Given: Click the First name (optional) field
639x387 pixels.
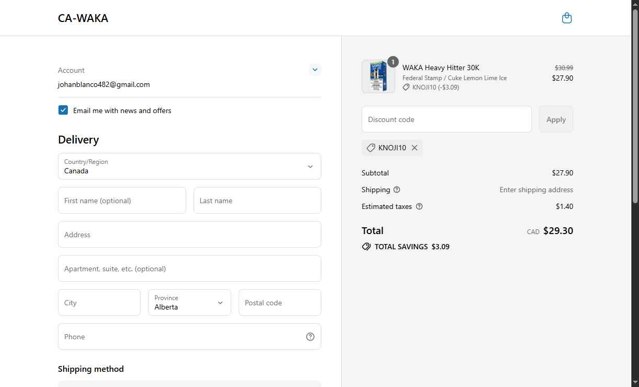Looking at the screenshot, I should coord(122,200).
